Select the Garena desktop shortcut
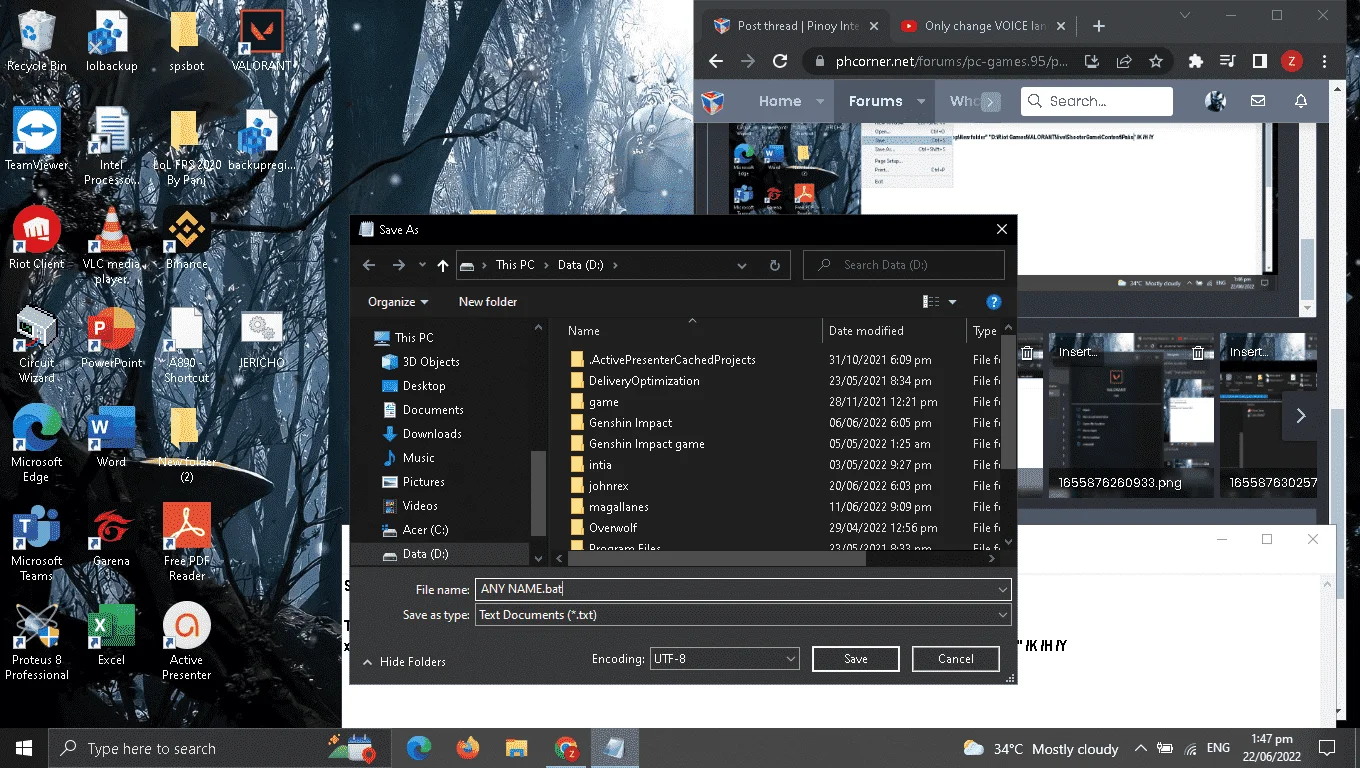Image resolution: width=1360 pixels, height=768 pixels. [x=112, y=537]
